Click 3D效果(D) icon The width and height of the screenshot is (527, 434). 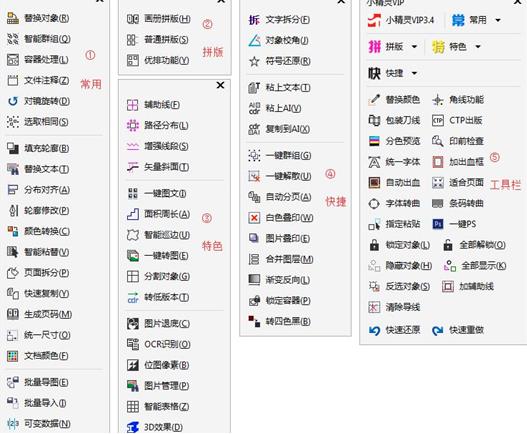click(x=133, y=427)
